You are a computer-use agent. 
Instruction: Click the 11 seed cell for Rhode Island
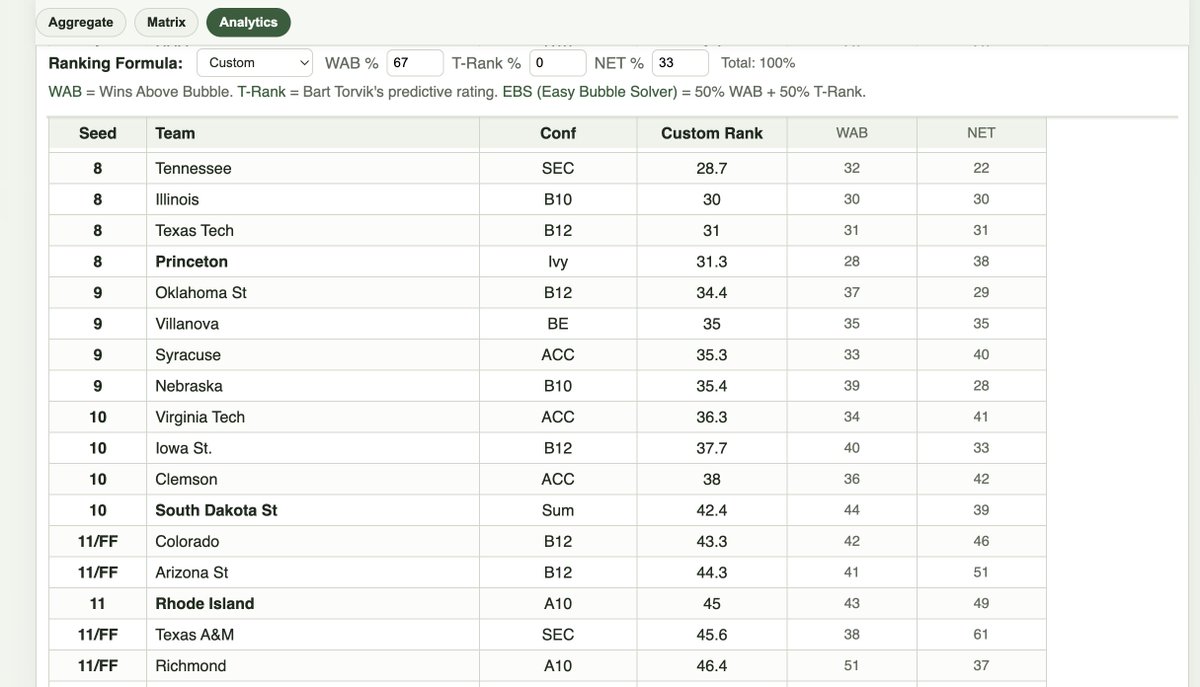click(x=98, y=602)
